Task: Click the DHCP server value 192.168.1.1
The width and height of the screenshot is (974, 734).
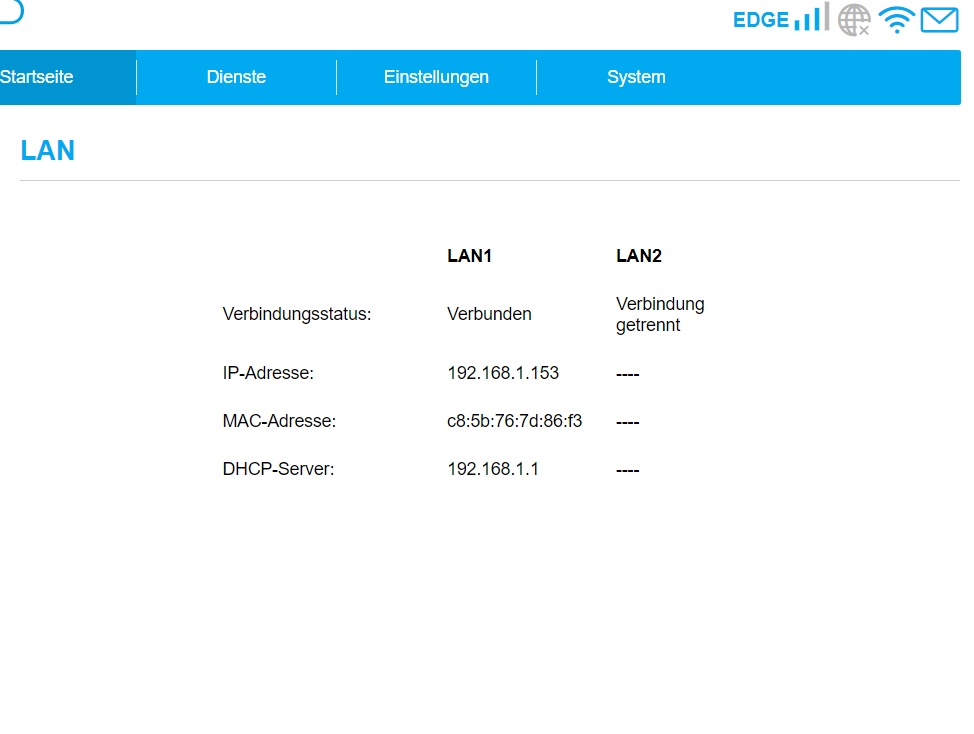Action: tap(493, 469)
